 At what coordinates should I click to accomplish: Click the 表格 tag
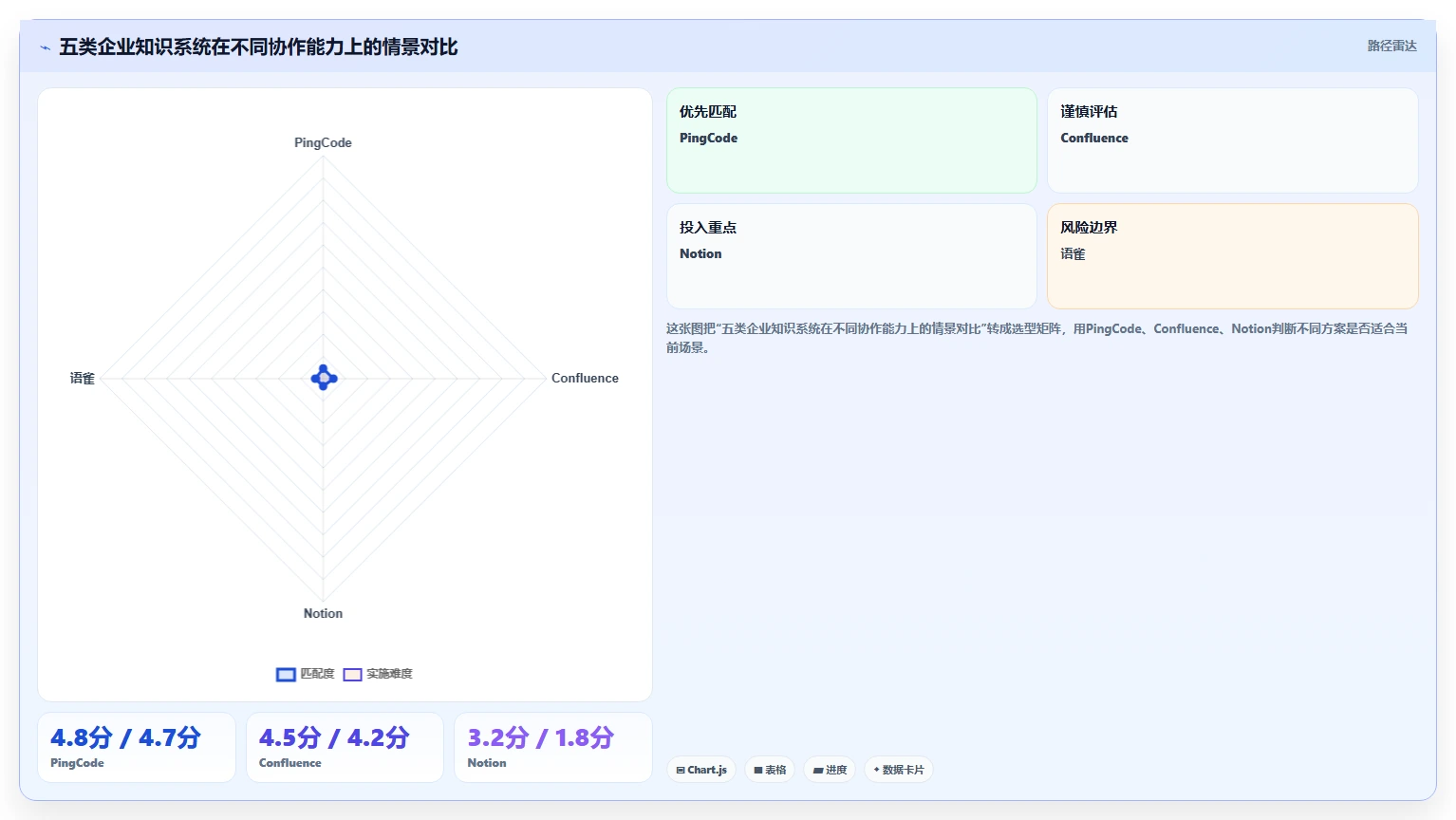tap(770, 770)
